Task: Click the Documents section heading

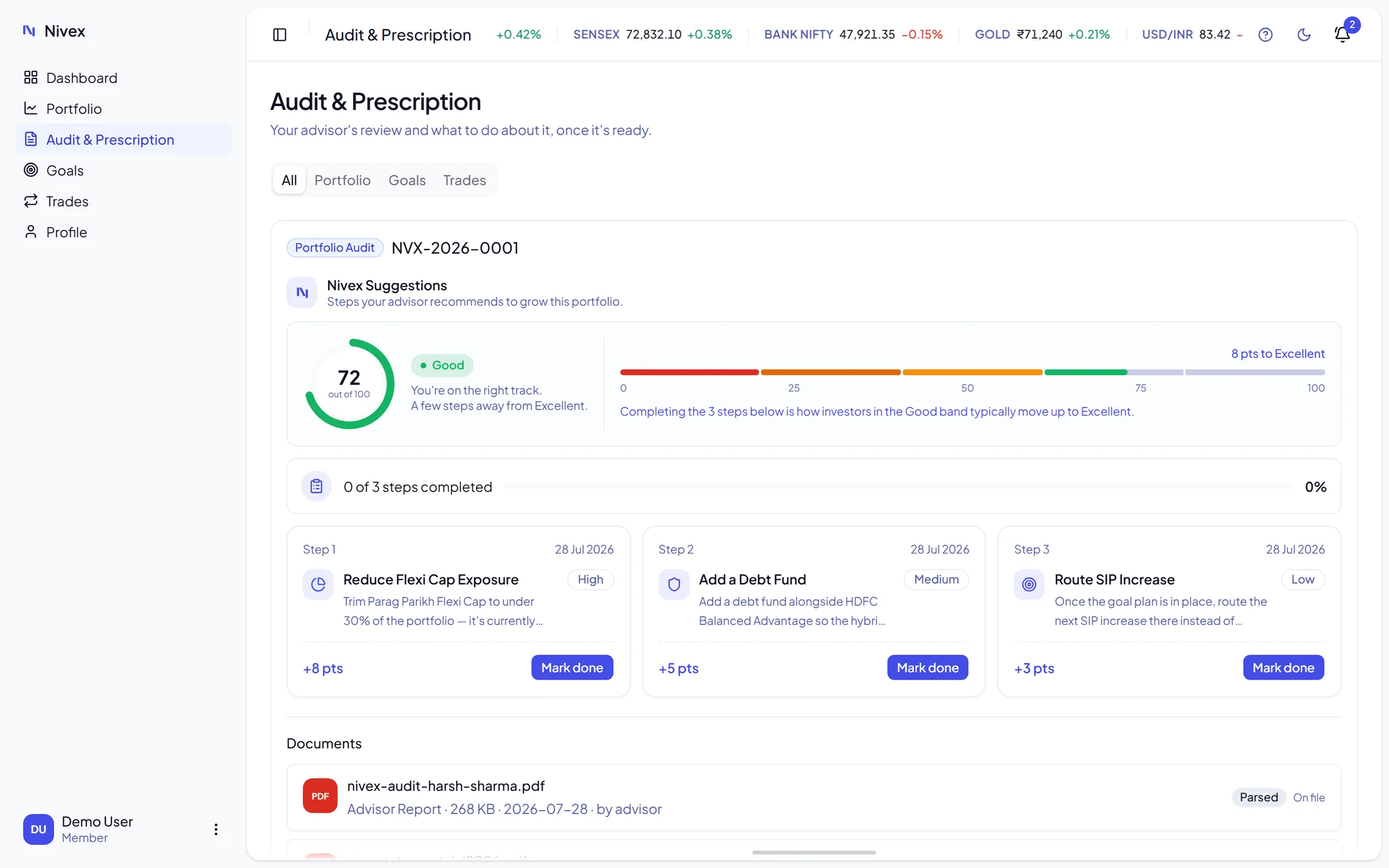Action: click(x=324, y=743)
